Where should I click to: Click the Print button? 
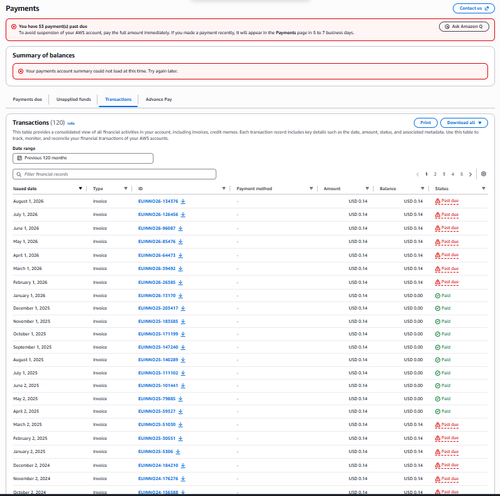click(426, 123)
